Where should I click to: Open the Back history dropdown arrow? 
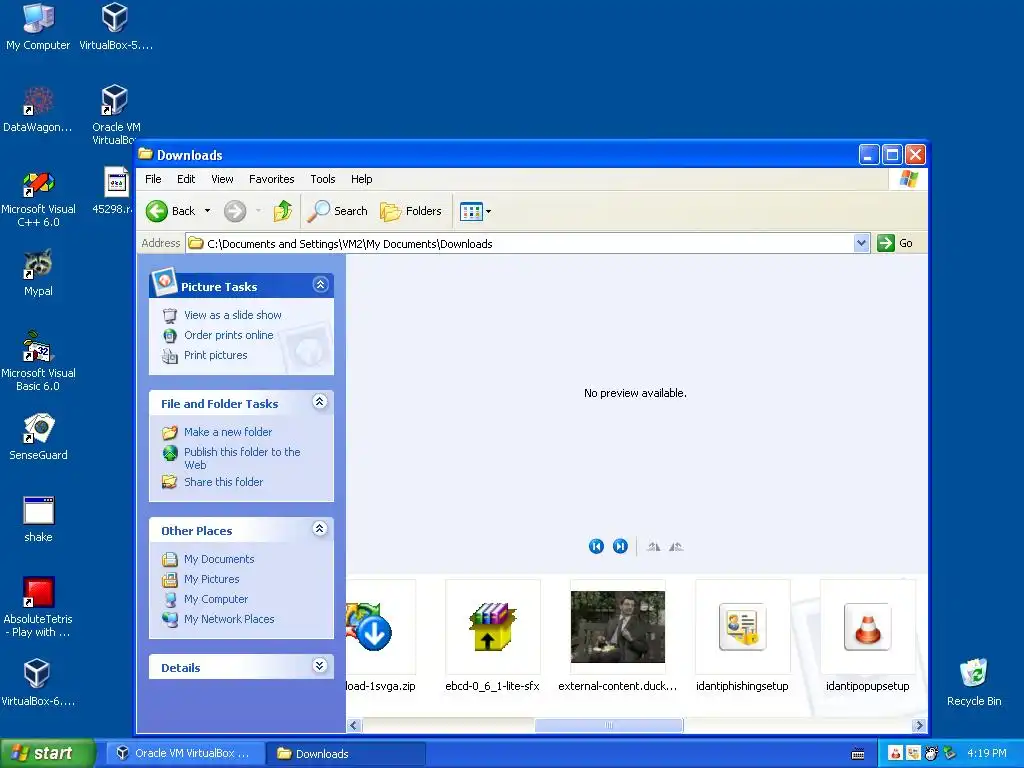(x=208, y=211)
